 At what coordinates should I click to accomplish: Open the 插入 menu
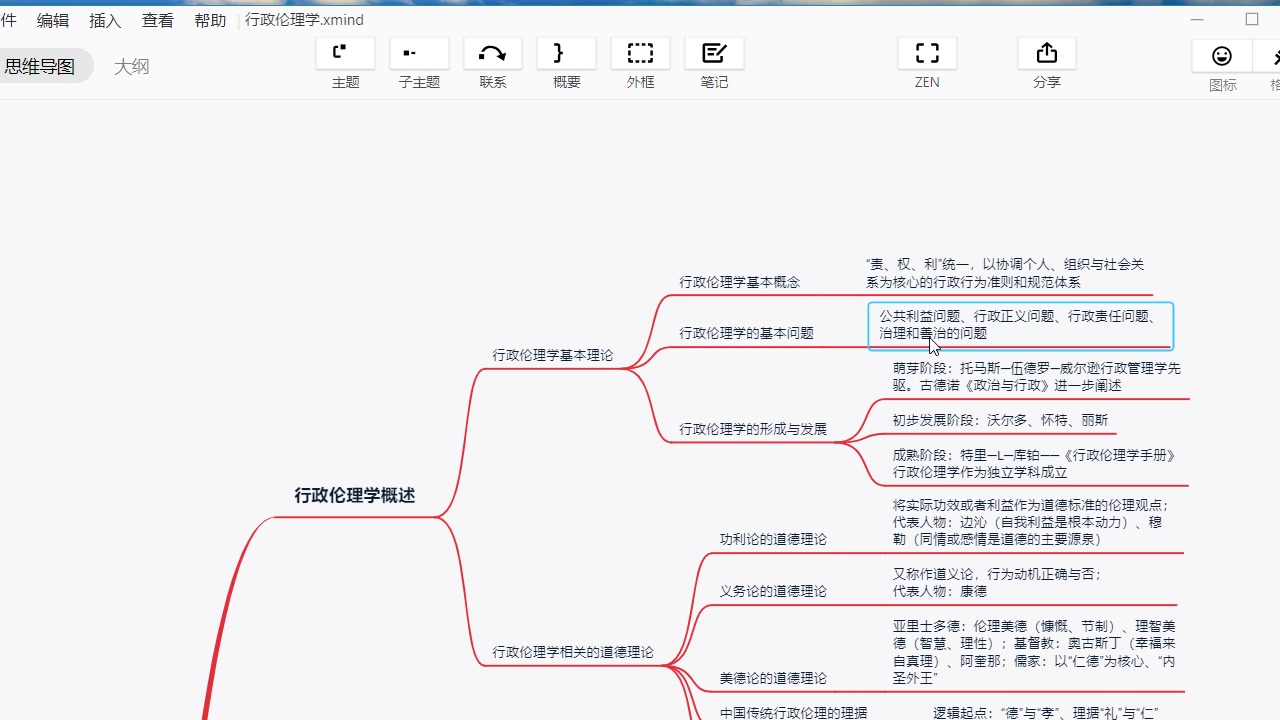105,20
